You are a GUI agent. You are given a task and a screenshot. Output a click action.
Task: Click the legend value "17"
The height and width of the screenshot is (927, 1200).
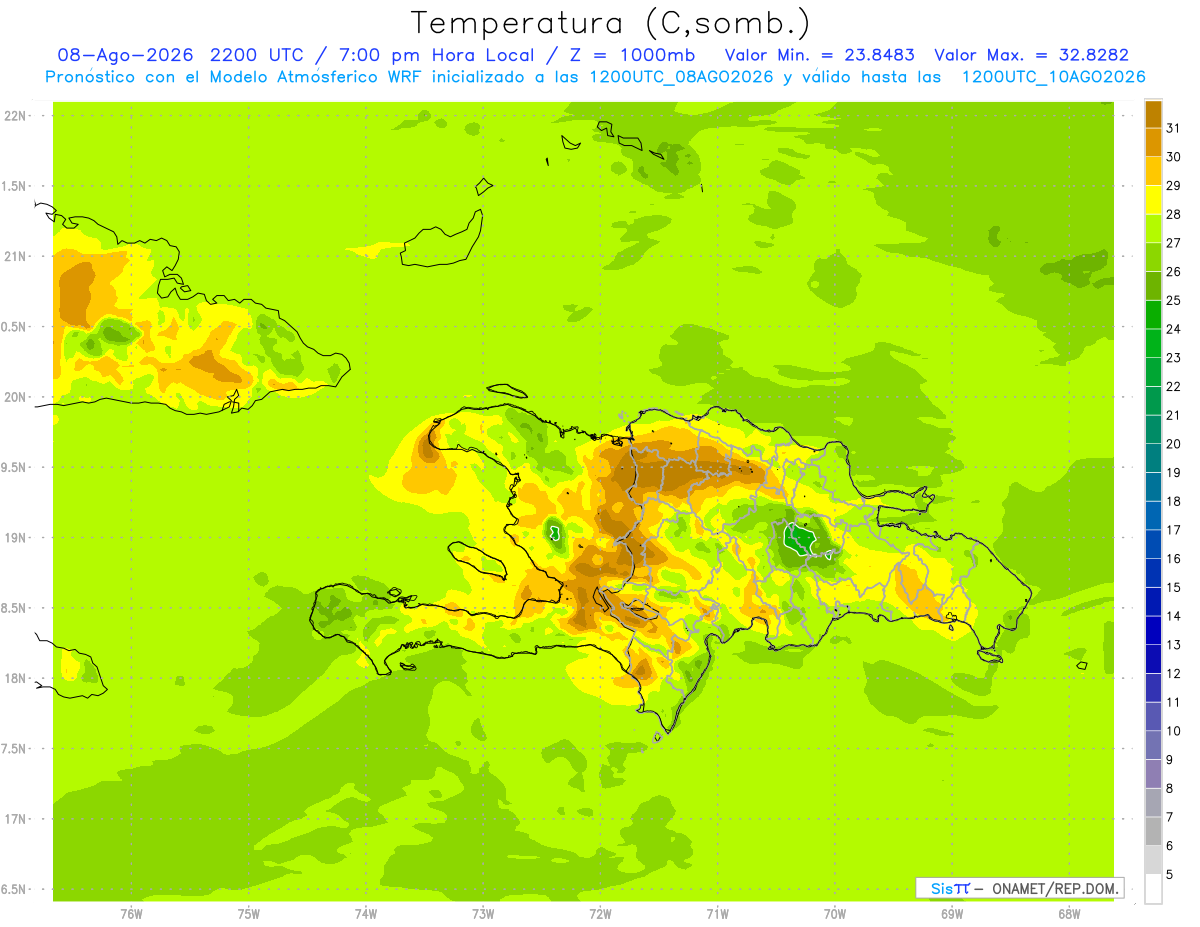[x=1174, y=530]
